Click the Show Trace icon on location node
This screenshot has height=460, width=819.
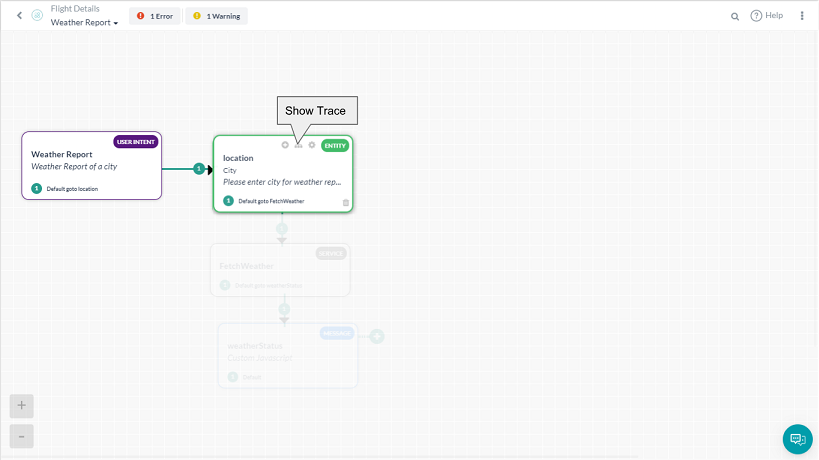(x=298, y=145)
